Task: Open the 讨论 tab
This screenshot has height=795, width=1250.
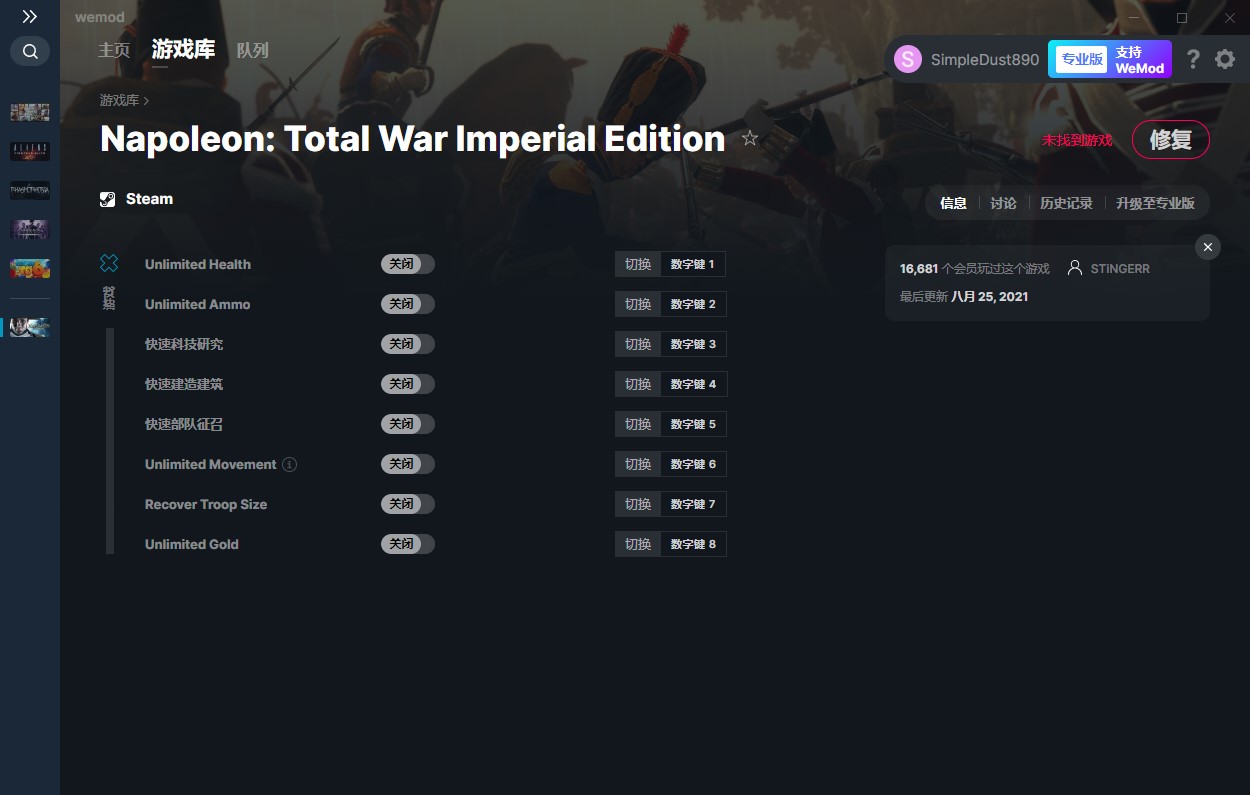Action: point(1003,203)
